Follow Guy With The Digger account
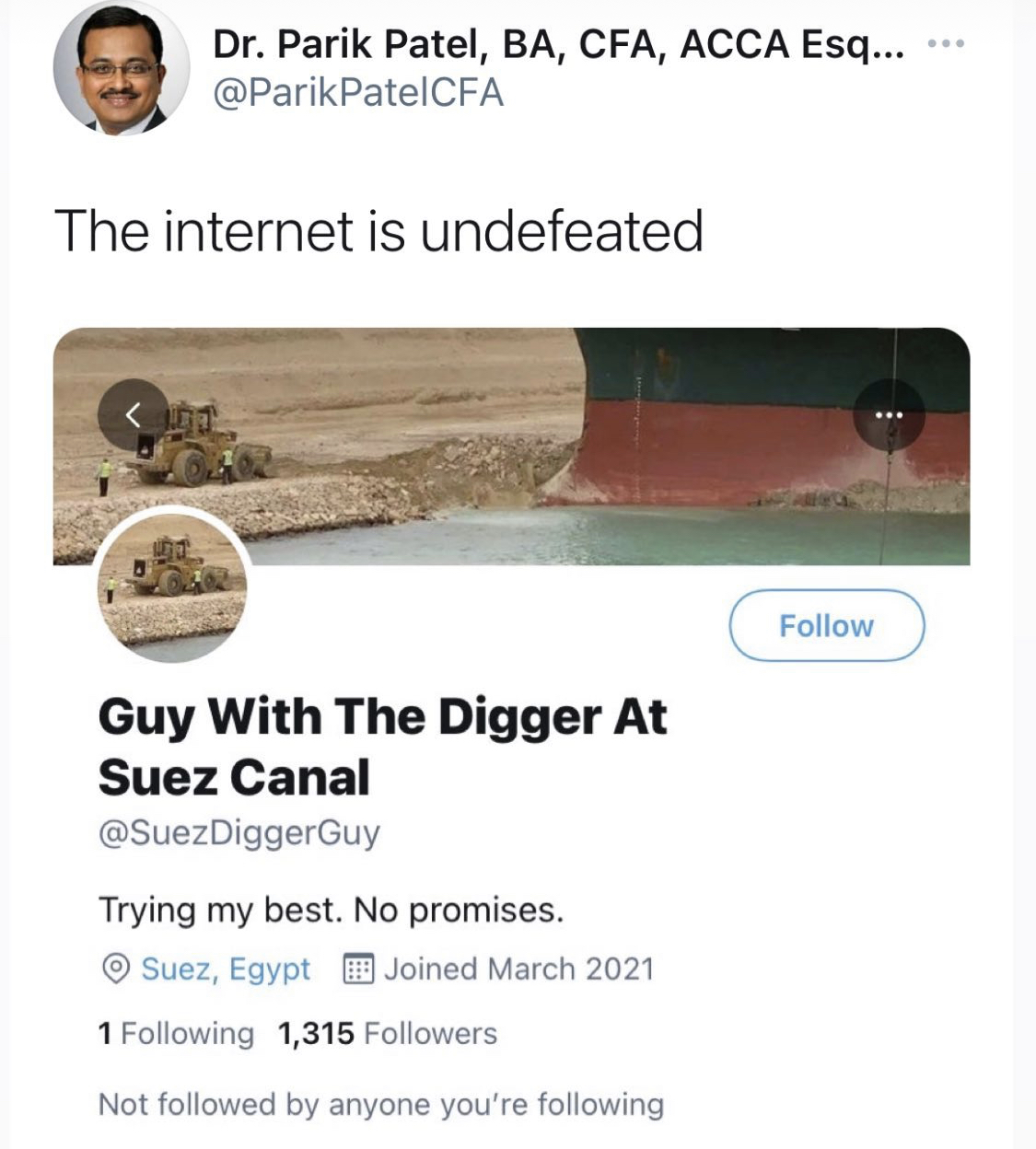This screenshot has height=1149, width=1036. (x=826, y=626)
